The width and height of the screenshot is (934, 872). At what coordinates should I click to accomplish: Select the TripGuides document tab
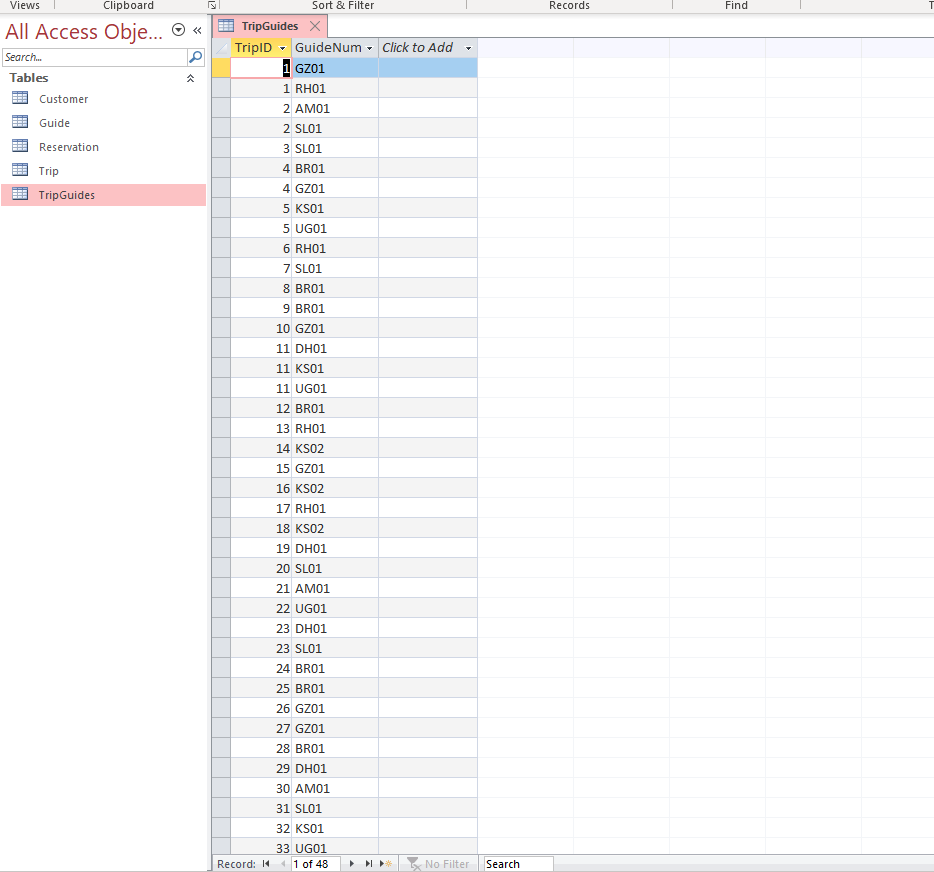(269, 25)
